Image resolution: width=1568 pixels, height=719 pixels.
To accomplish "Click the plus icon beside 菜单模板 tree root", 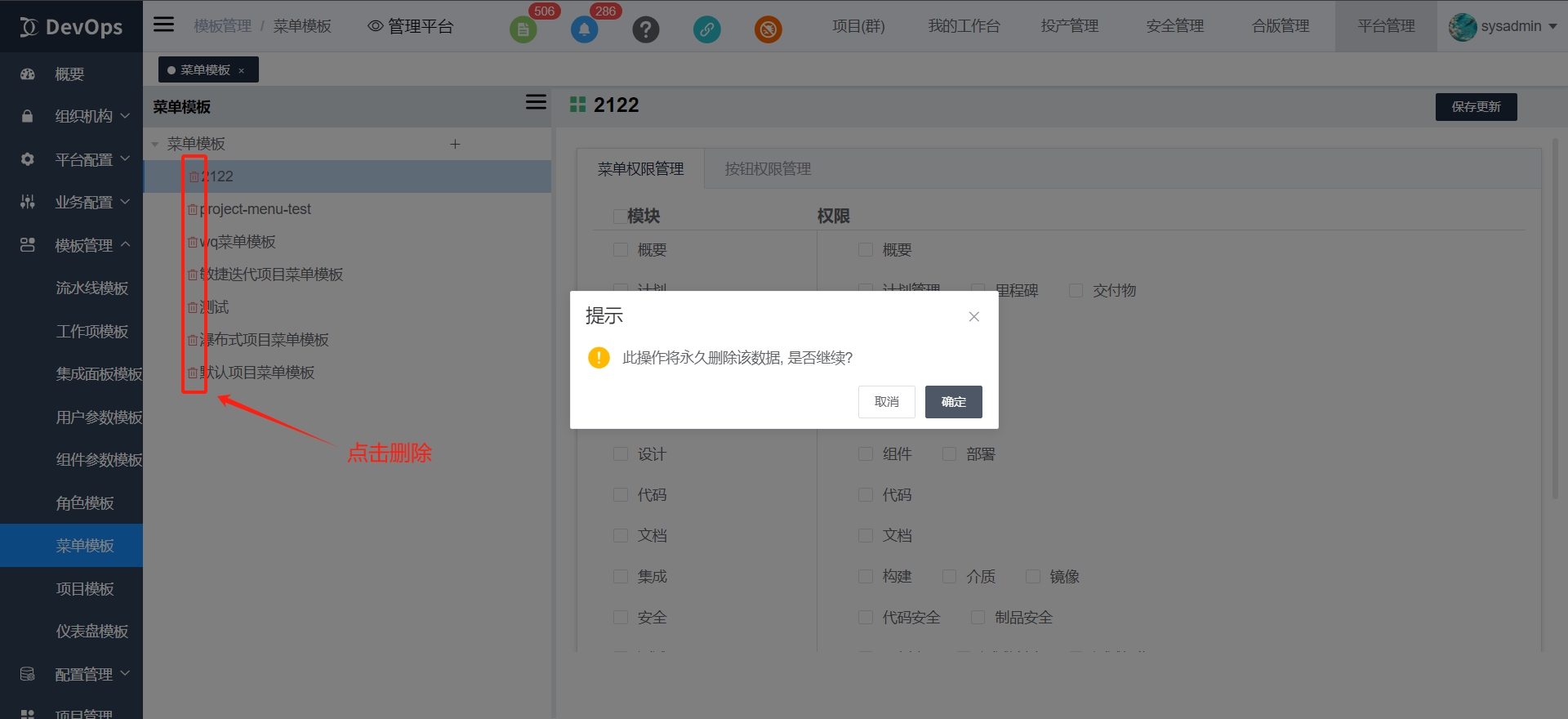I will coord(455,144).
